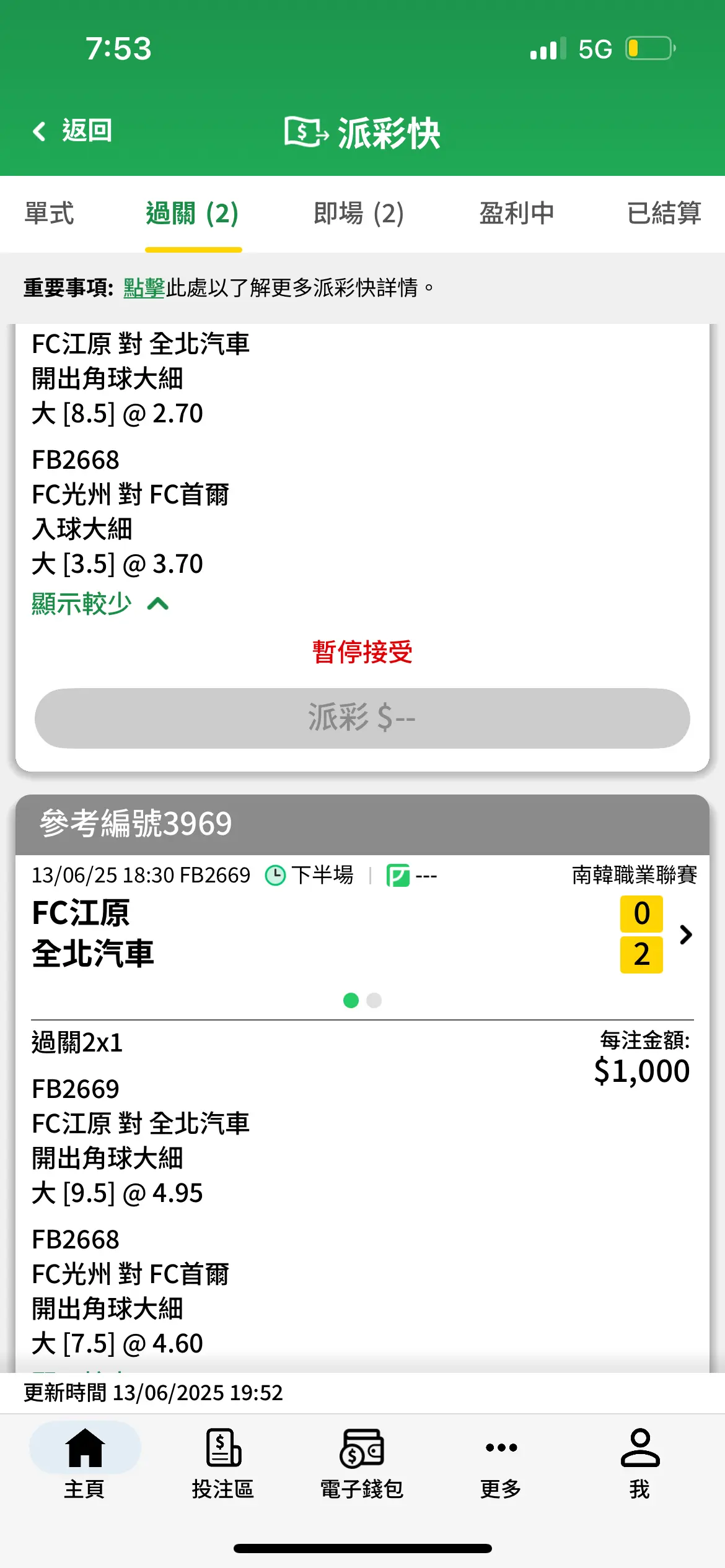
Task: Open the 電子錢包 wallet icon
Action: coord(362,1448)
